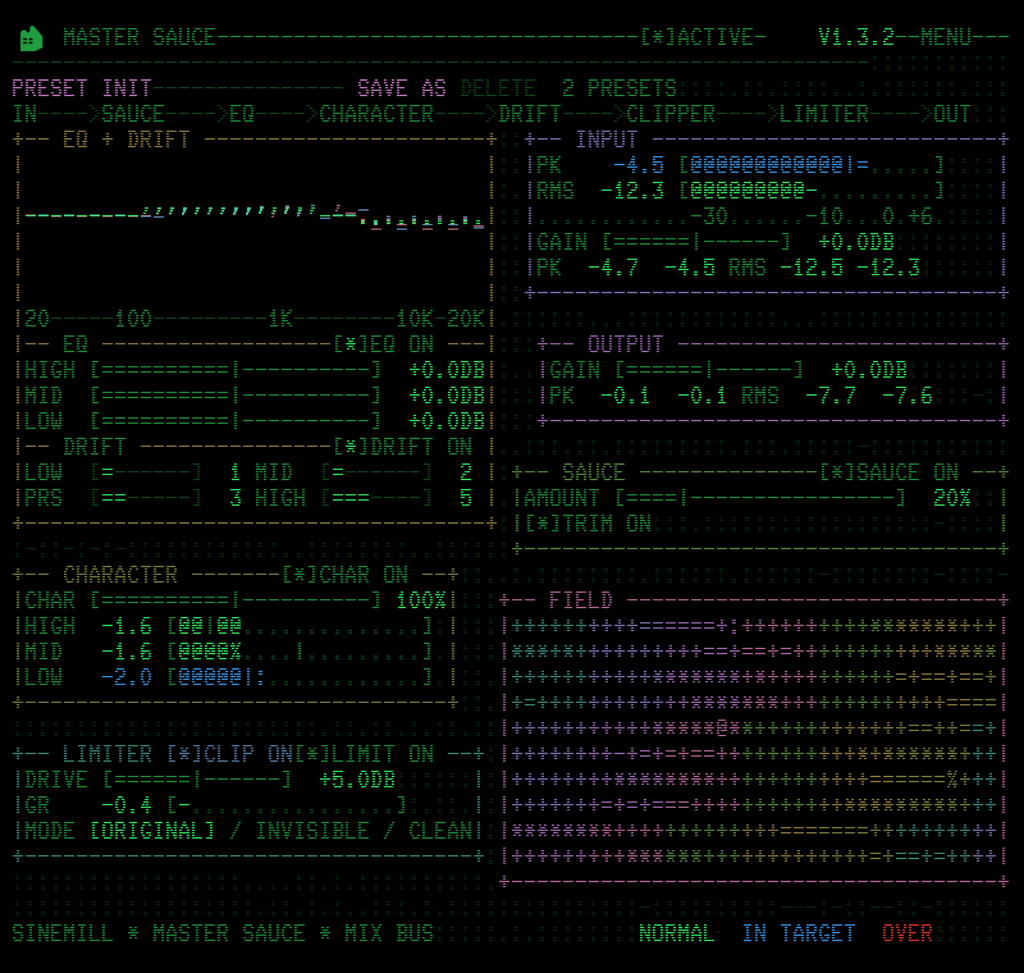The width and height of the screenshot is (1024, 973).
Task: Adjust the INPUT GAIN slider
Action: [x=696, y=242]
